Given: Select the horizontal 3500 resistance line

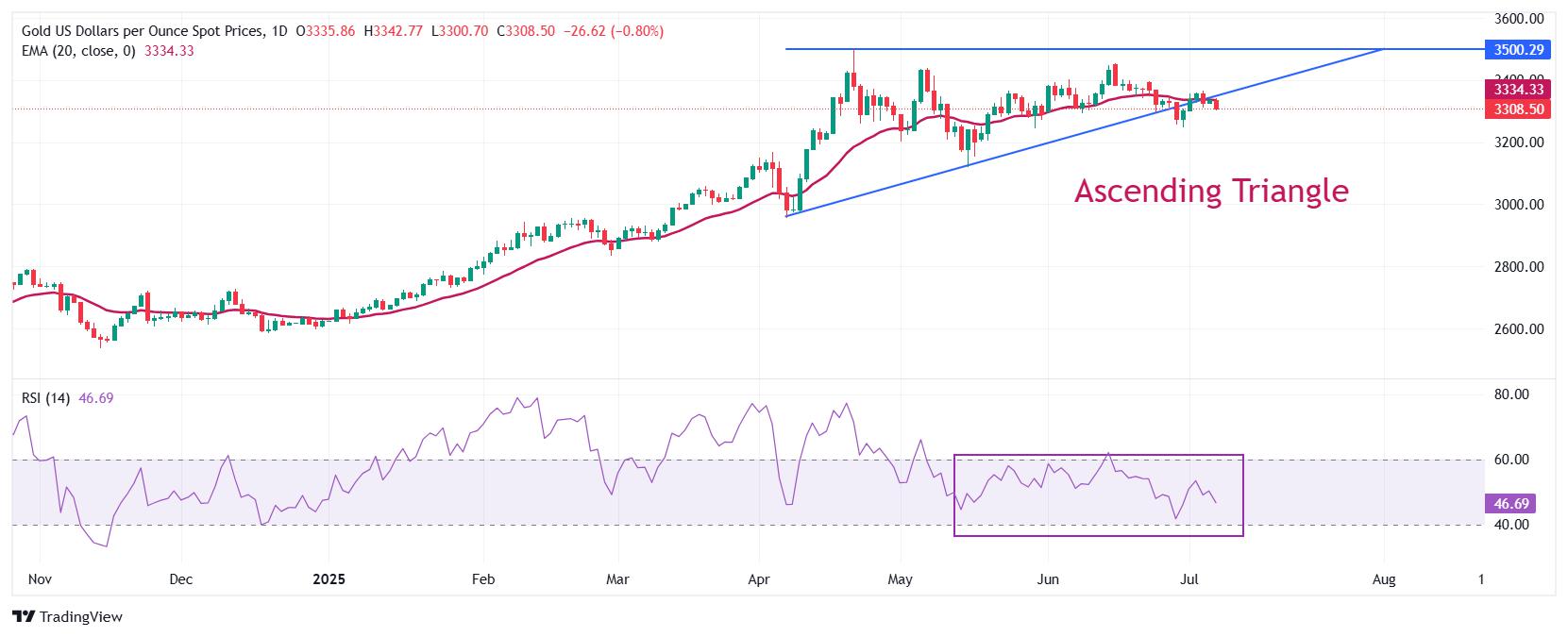Looking at the screenshot, I should (1084, 49).
